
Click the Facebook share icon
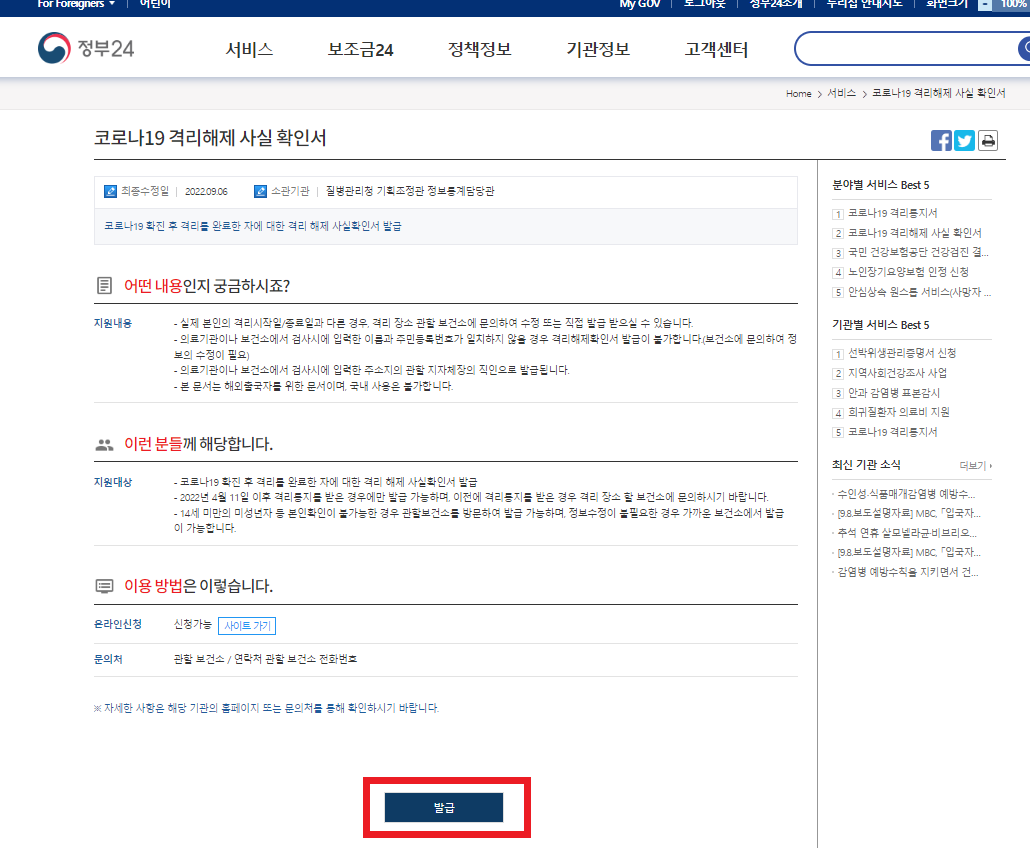point(941,141)
